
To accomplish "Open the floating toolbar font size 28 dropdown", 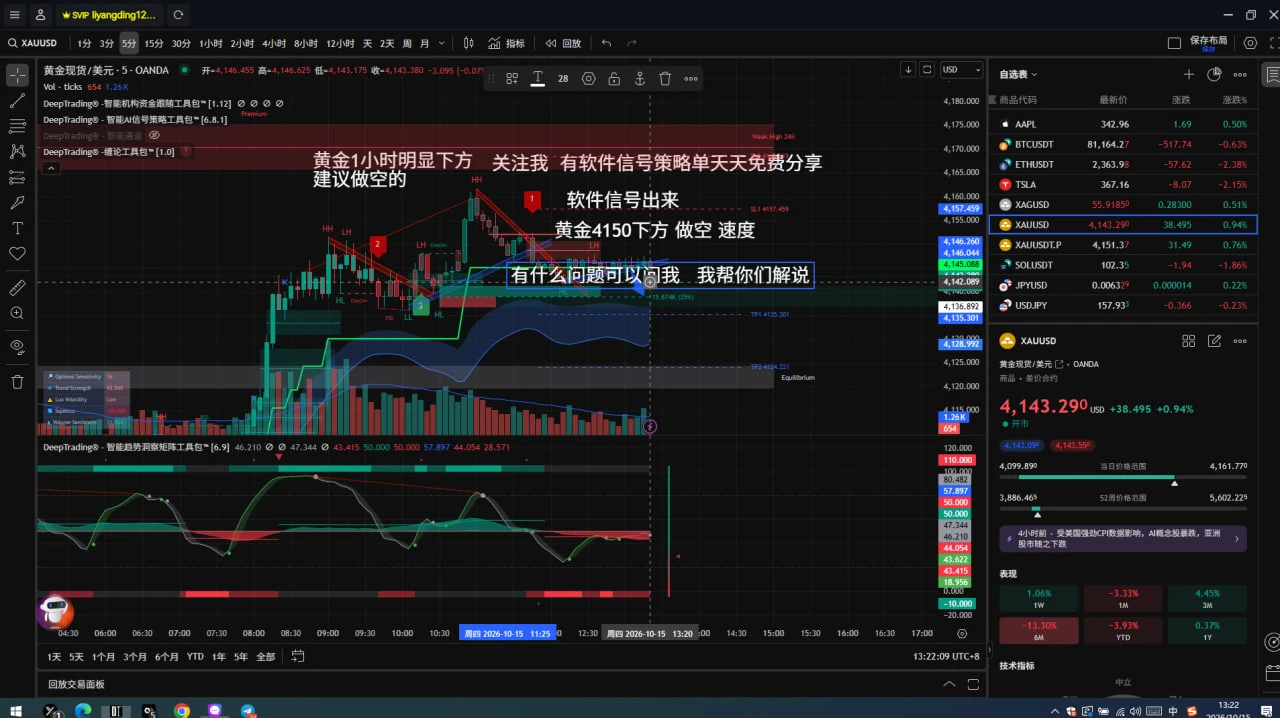I will coord(563,78).
